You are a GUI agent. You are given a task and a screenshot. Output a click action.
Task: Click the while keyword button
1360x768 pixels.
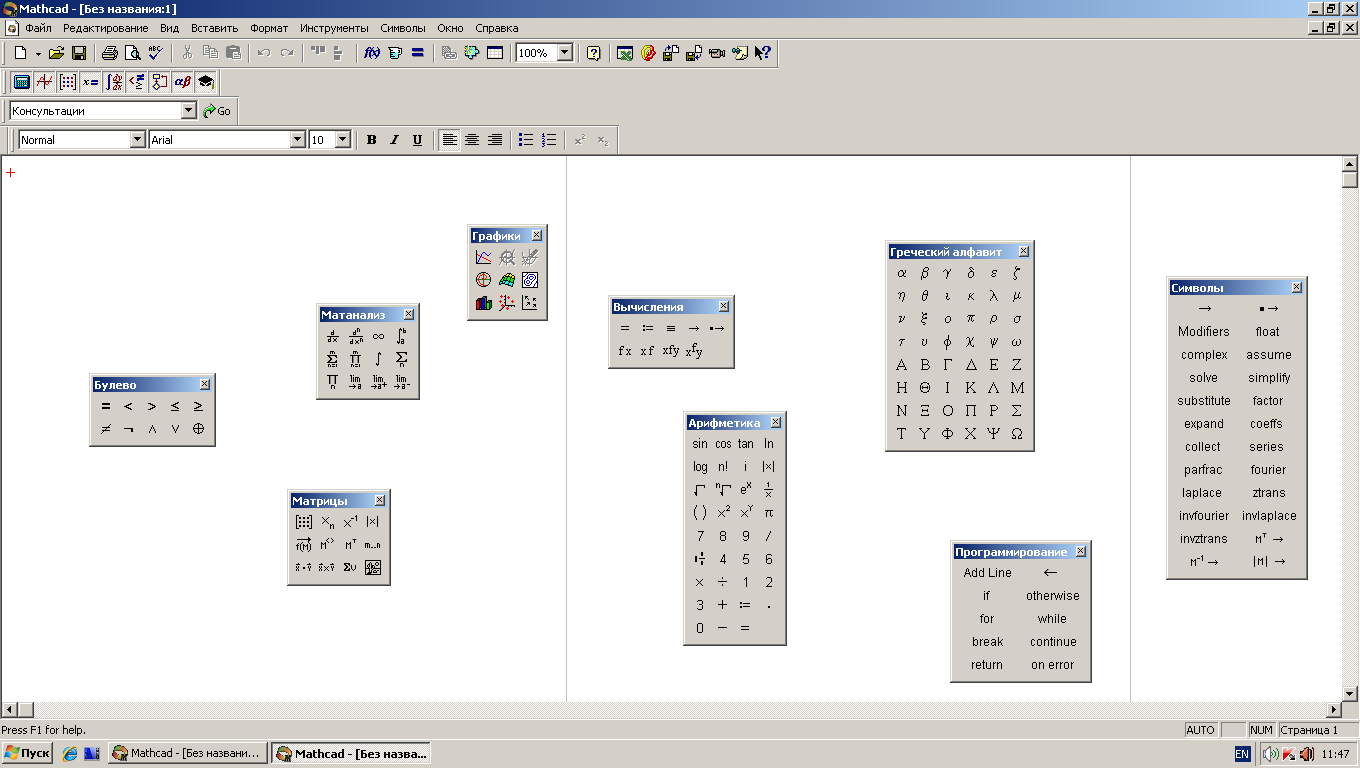pyautogui.click(x=1052, y=619)
